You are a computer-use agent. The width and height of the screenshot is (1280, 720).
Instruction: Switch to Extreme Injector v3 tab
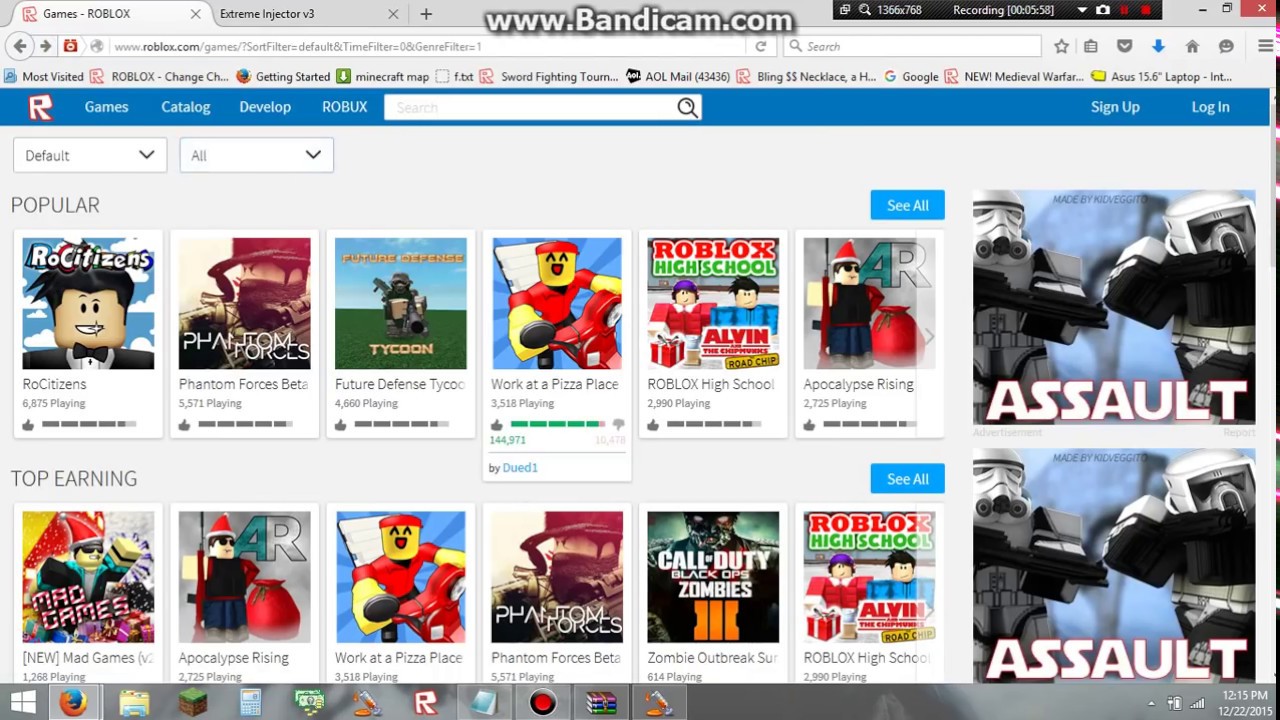(300, 14)
